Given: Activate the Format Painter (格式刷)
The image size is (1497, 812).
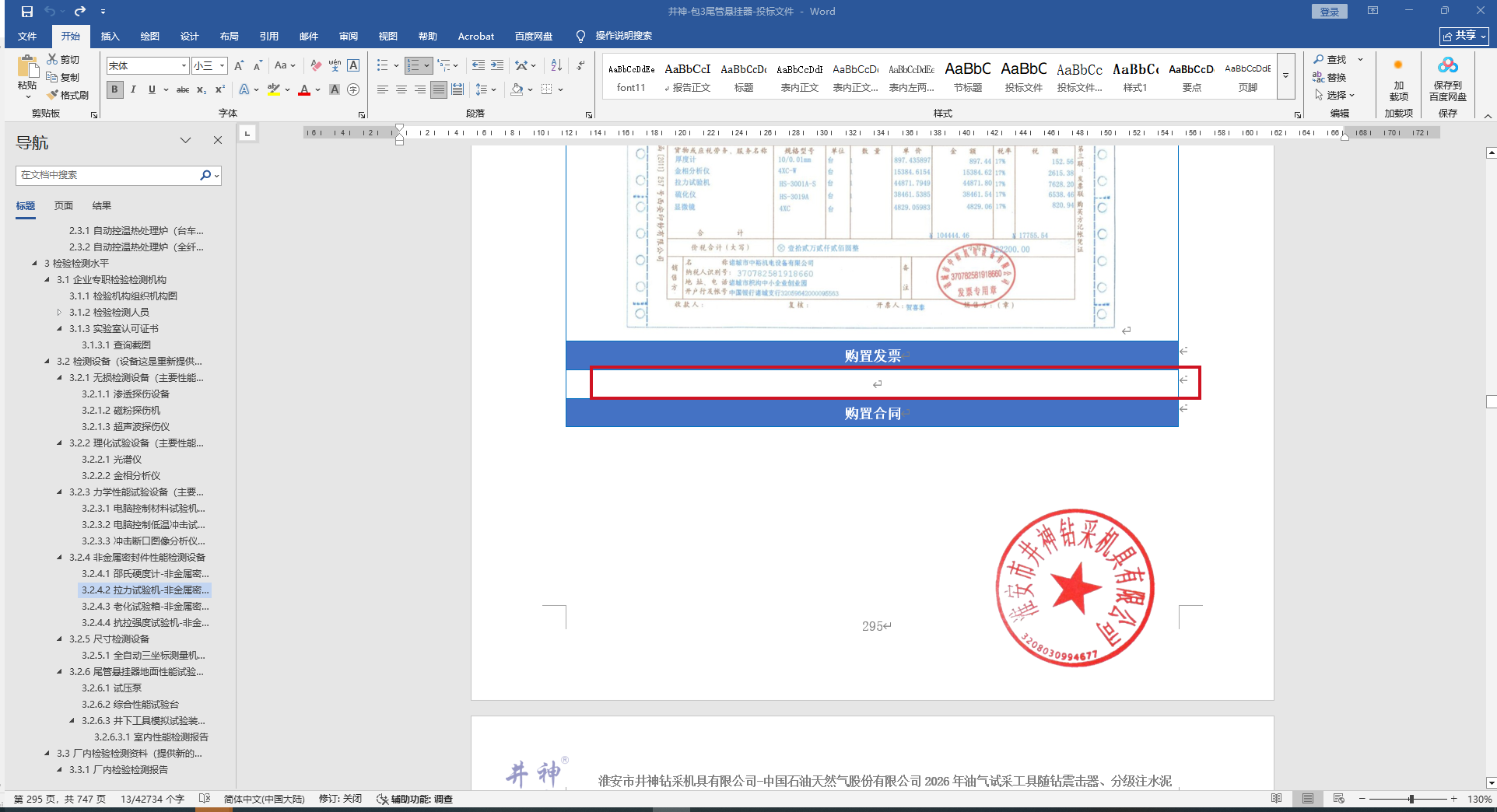Looking at the screenshot, I should 67,95.
